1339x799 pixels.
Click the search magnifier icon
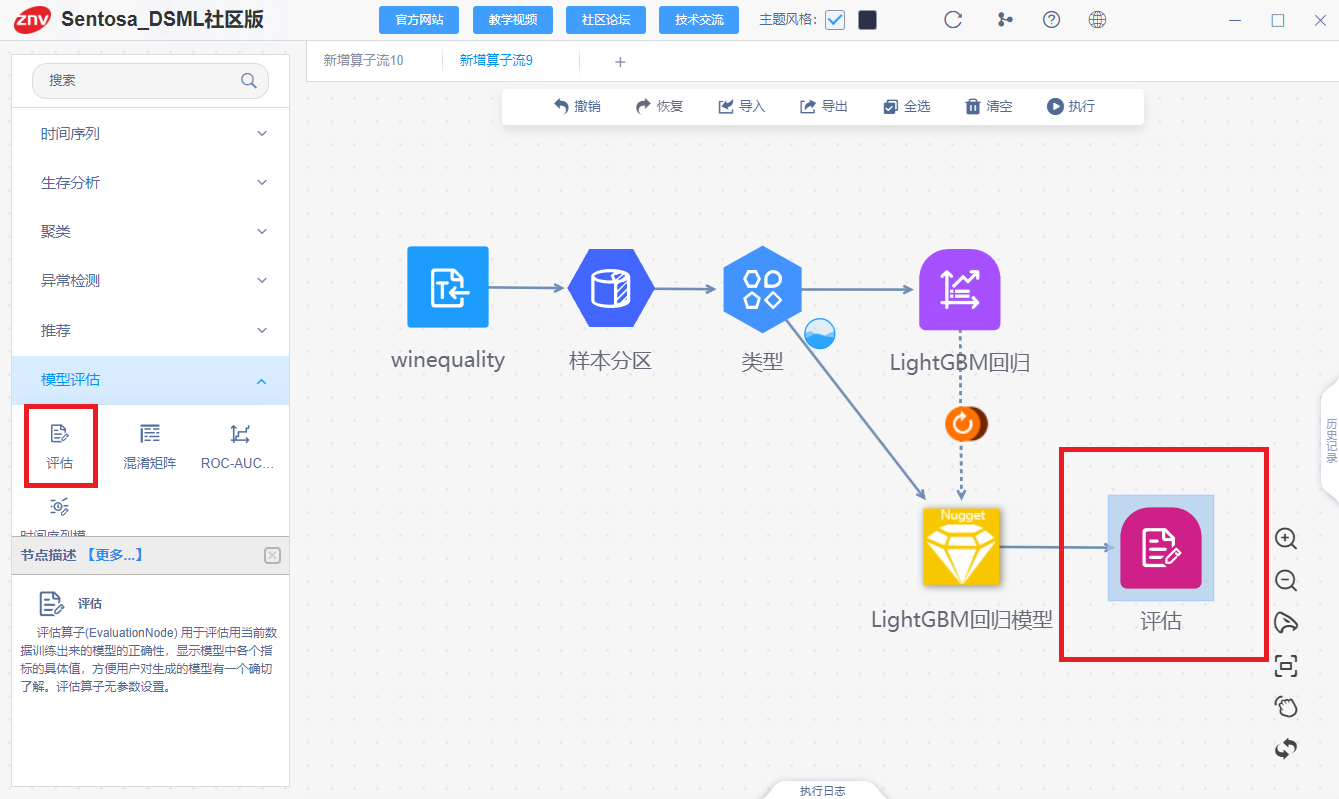(x=249, y=81)
